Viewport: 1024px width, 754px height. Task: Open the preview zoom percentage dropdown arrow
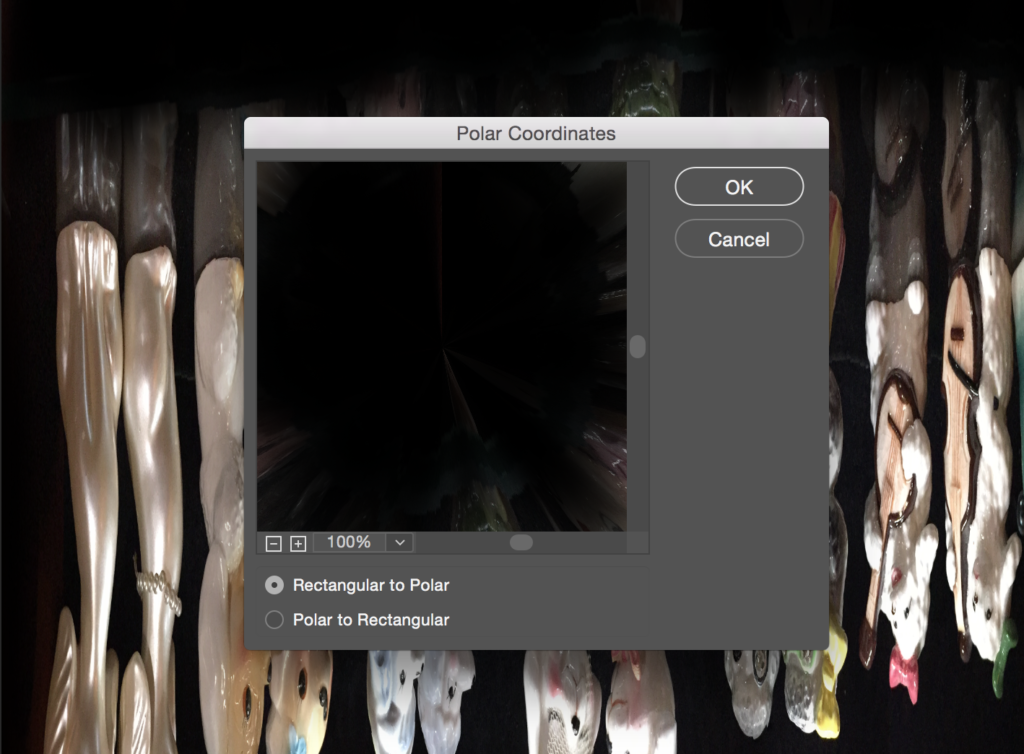point(400,542)
